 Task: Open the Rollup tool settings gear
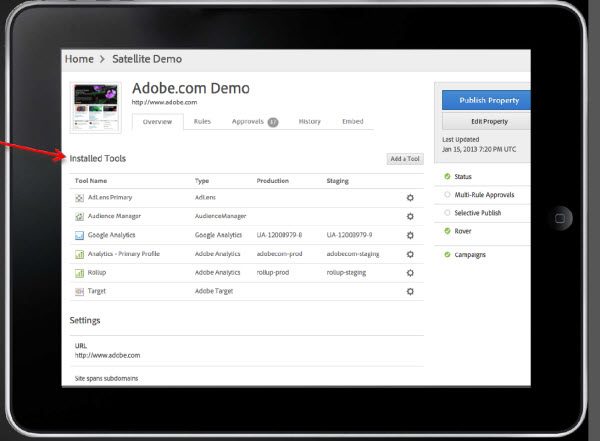tap(410, 272)
